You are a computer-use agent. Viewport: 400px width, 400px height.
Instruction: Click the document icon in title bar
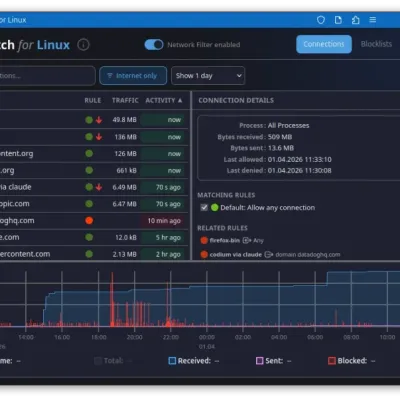point(338,20)
